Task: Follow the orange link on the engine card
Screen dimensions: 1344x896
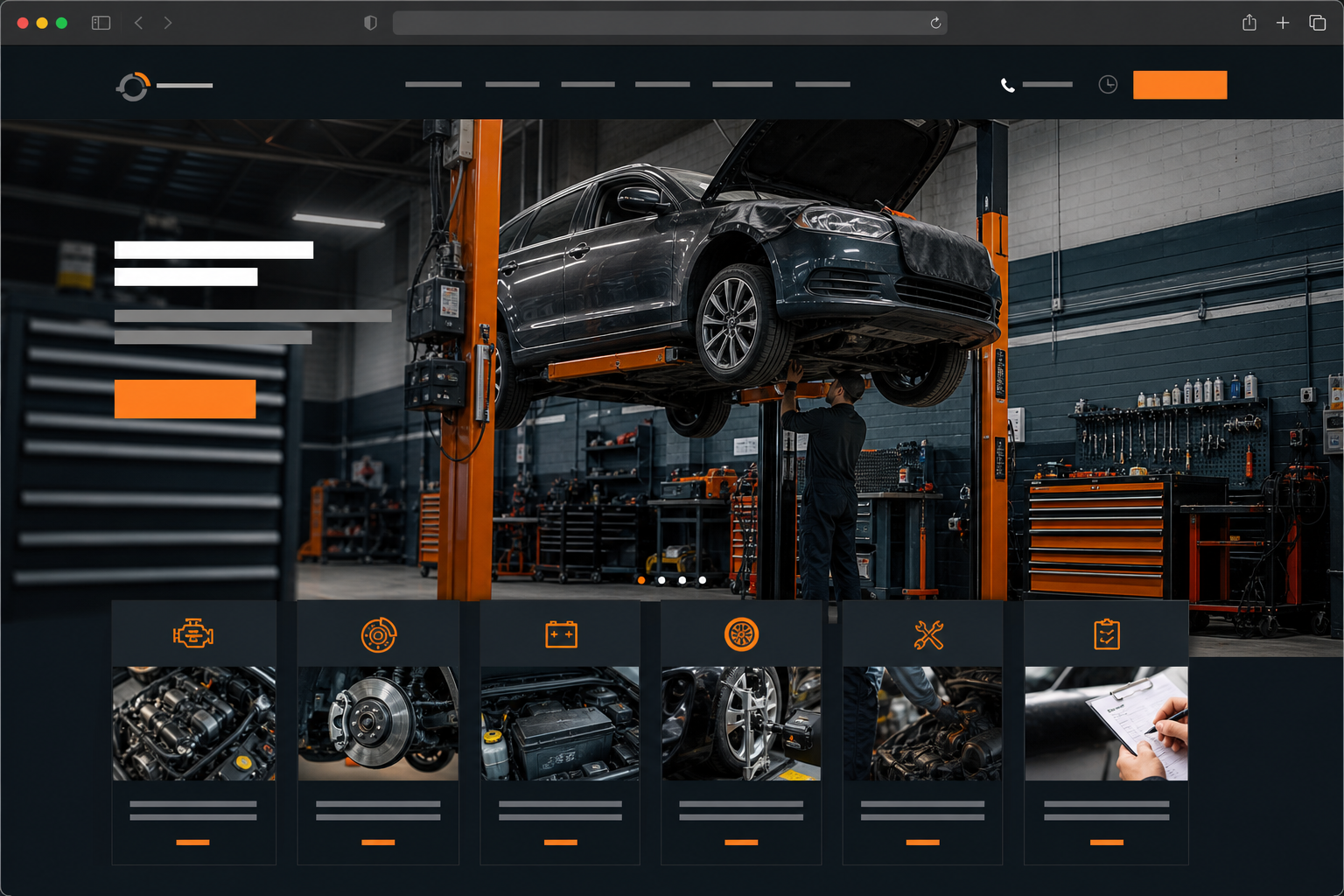Action: point(193,842)
